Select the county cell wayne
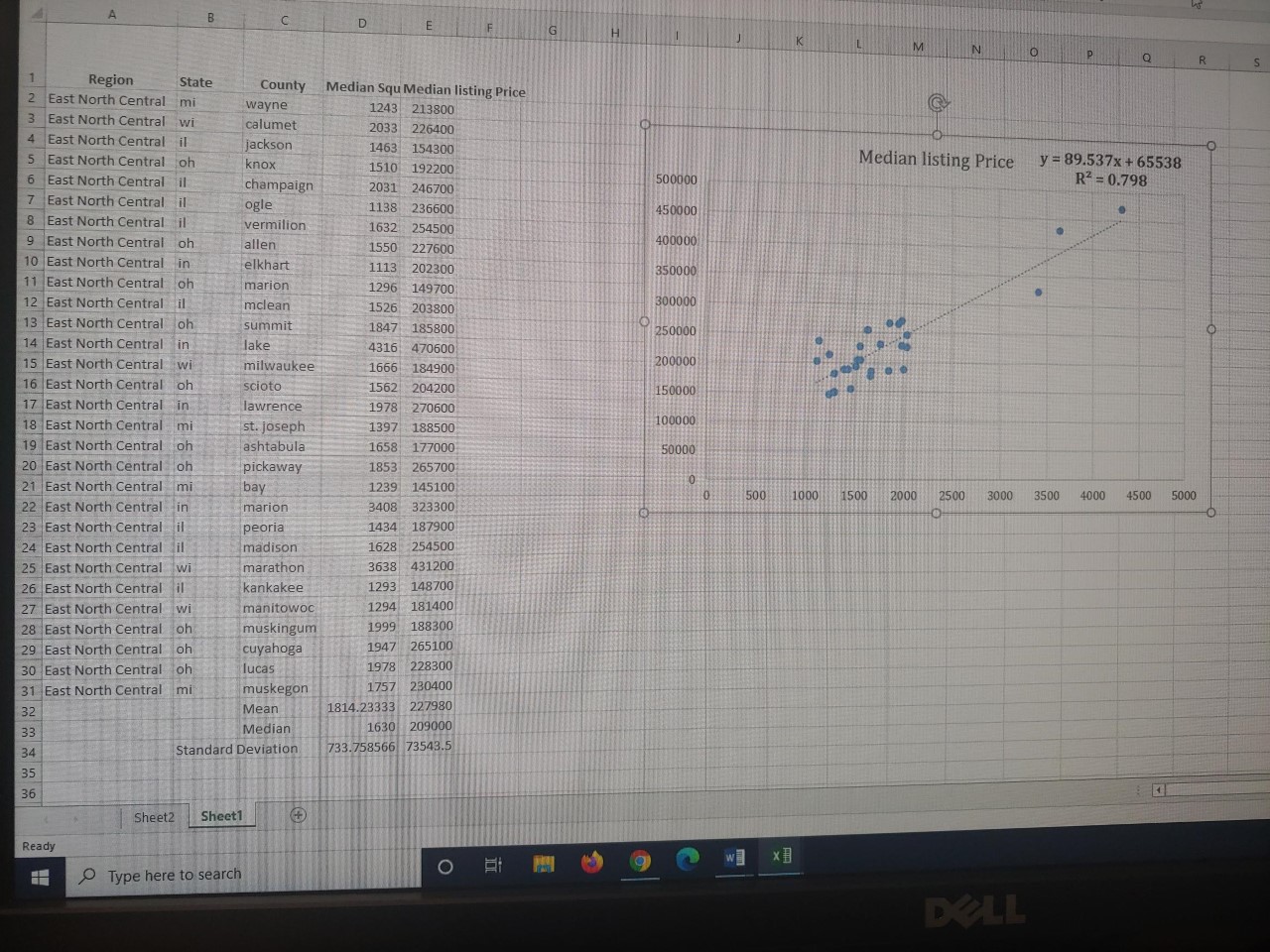Viewport: 1270px width, 952px height. (267, 104)
